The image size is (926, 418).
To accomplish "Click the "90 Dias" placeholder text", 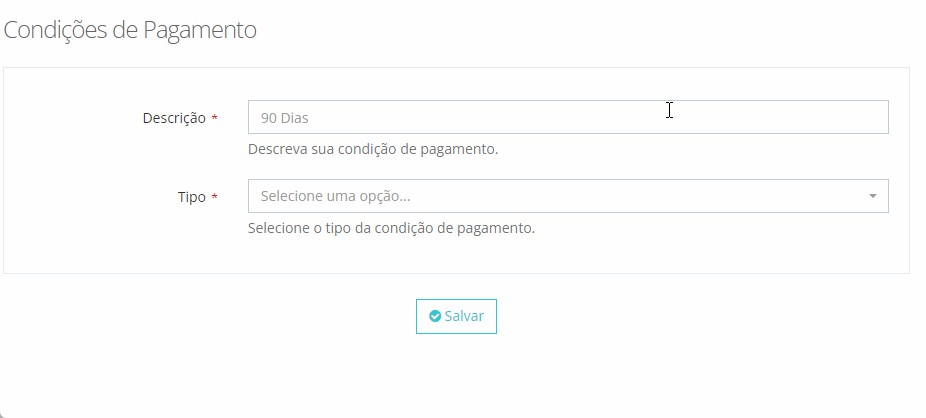I will click(x=285, y=118).
